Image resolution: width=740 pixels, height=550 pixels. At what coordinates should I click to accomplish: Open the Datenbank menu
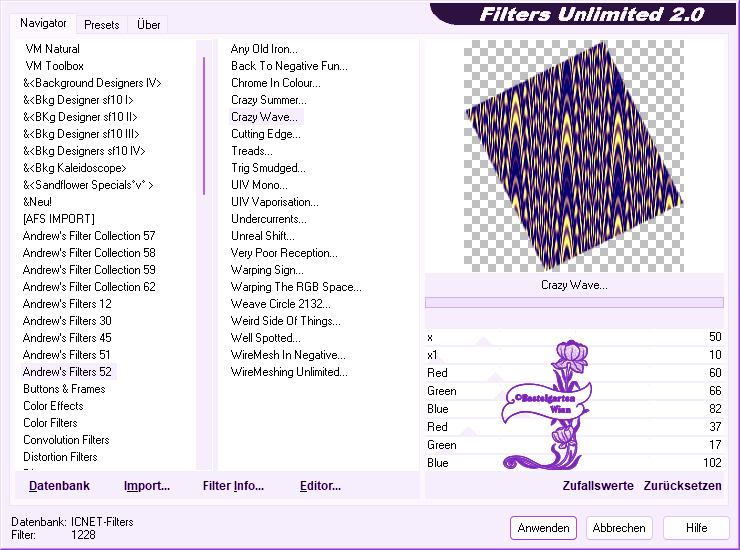click(59, 486)
